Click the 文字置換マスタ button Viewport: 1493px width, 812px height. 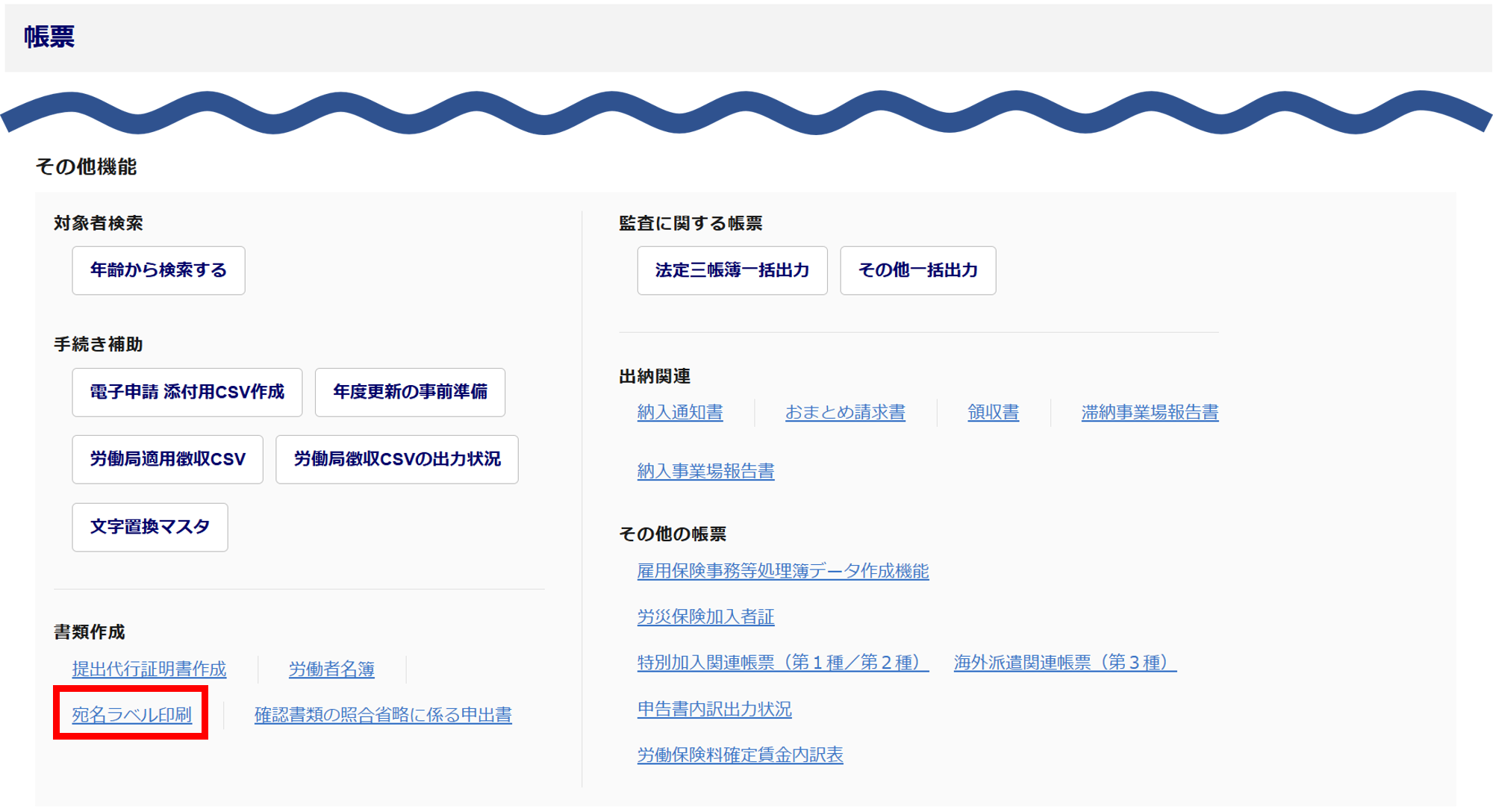coord(149,527)
